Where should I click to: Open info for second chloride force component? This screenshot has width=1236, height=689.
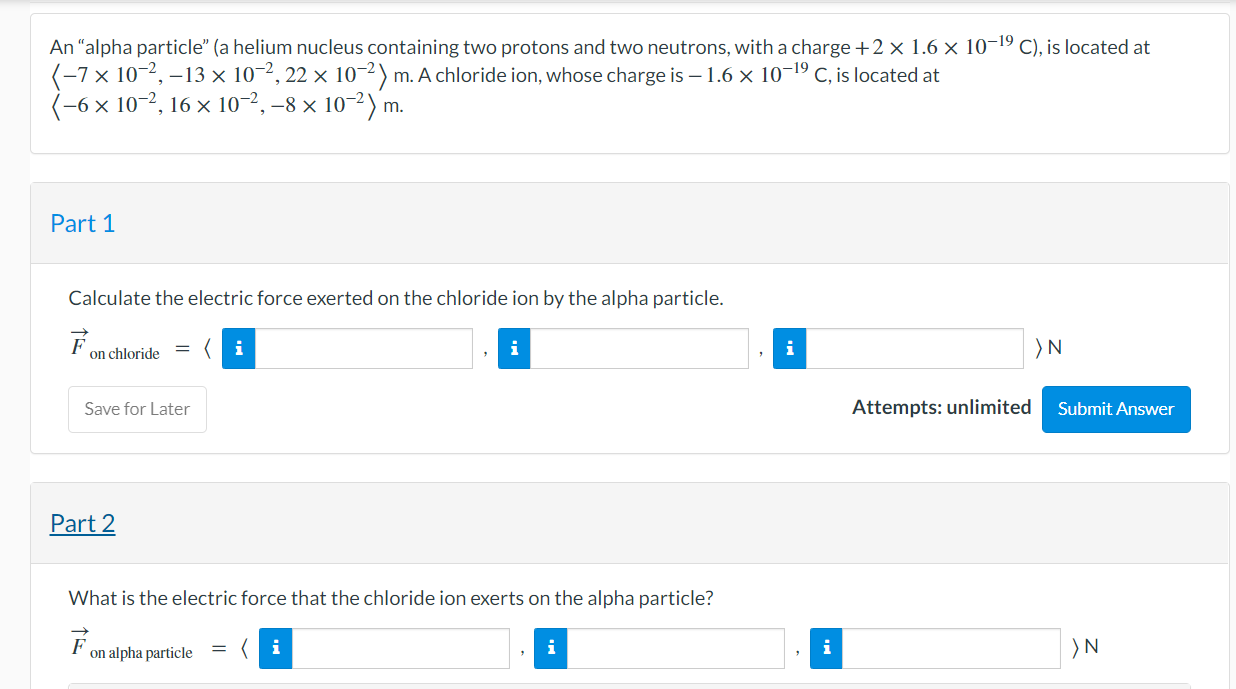click(x=514, y=348)
